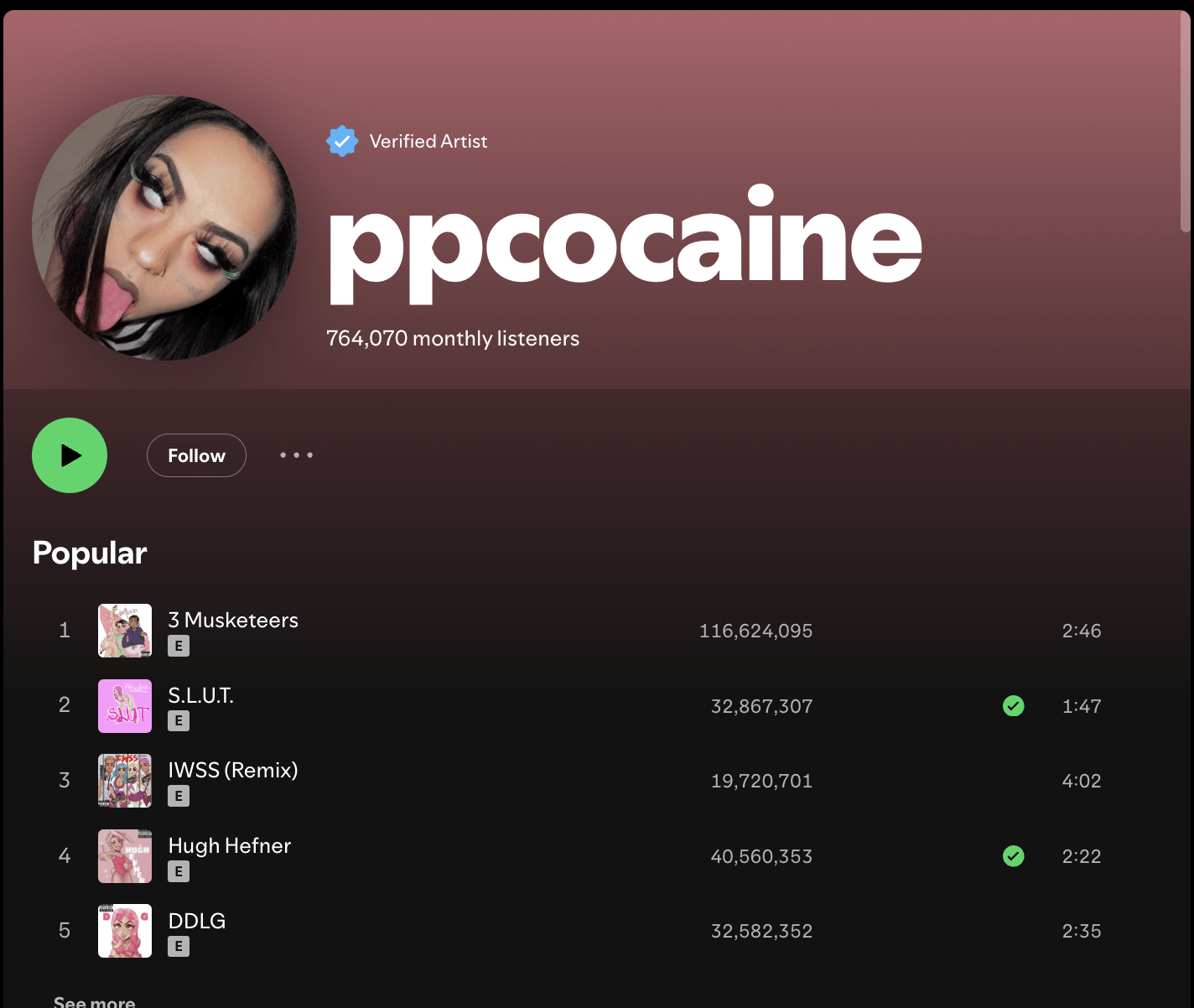
Task: Open 3 Musketeers album cover thumbnail
Action: coord(125,631)
